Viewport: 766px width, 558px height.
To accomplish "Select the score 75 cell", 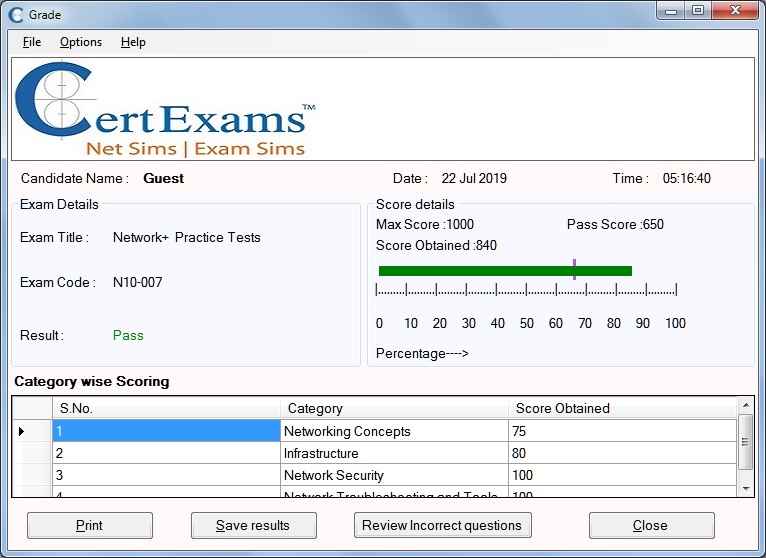I will (622, 431).
